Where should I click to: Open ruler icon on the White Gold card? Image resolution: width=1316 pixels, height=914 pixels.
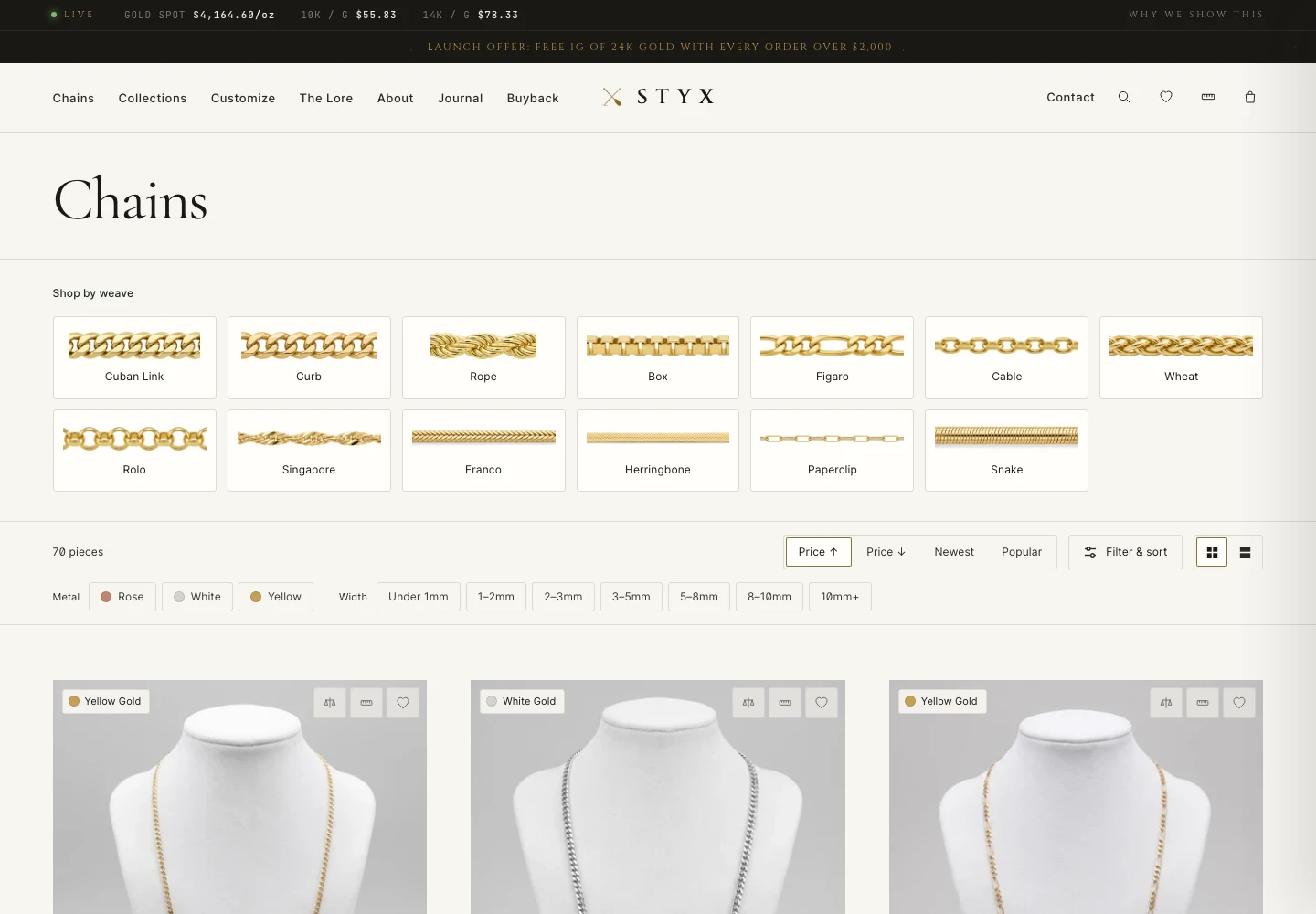[x=785, y=702]
